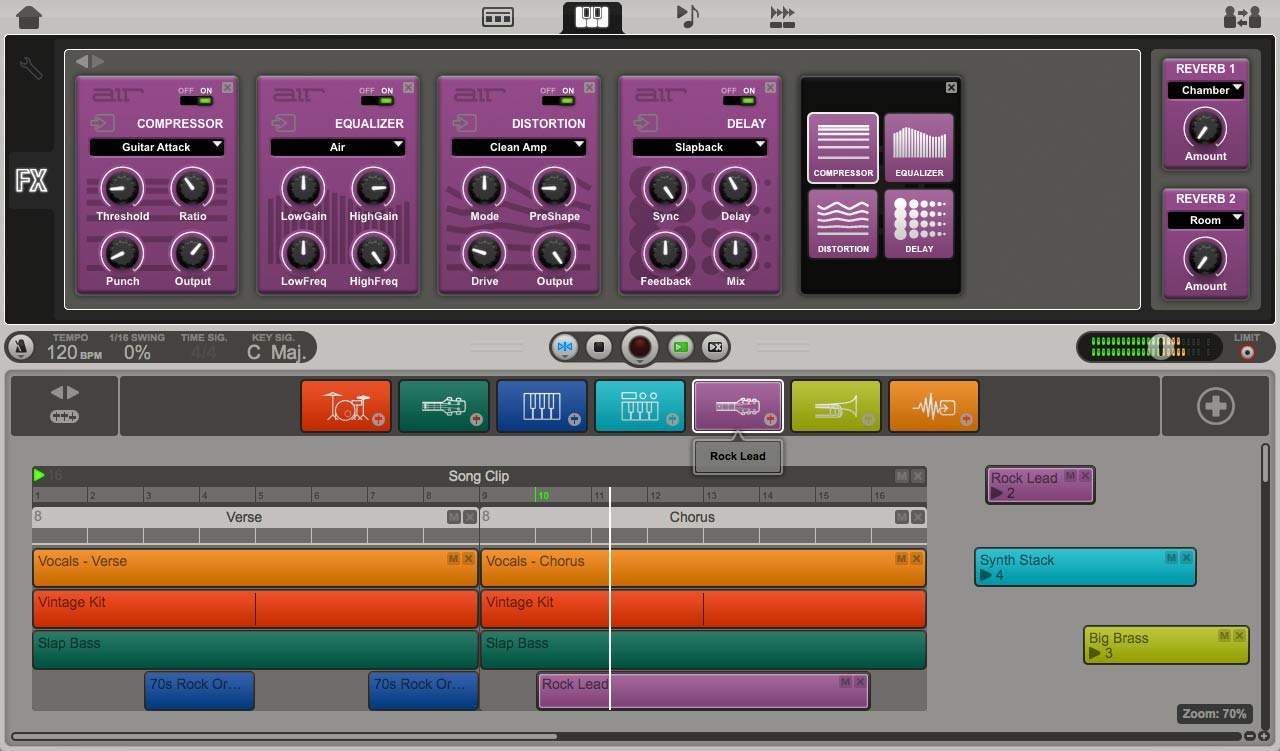Image resolution: width=1280 pixels, height=751 pixels.
Task: Open the Slapback delay preset dropdown
Action: click(700, 147)
